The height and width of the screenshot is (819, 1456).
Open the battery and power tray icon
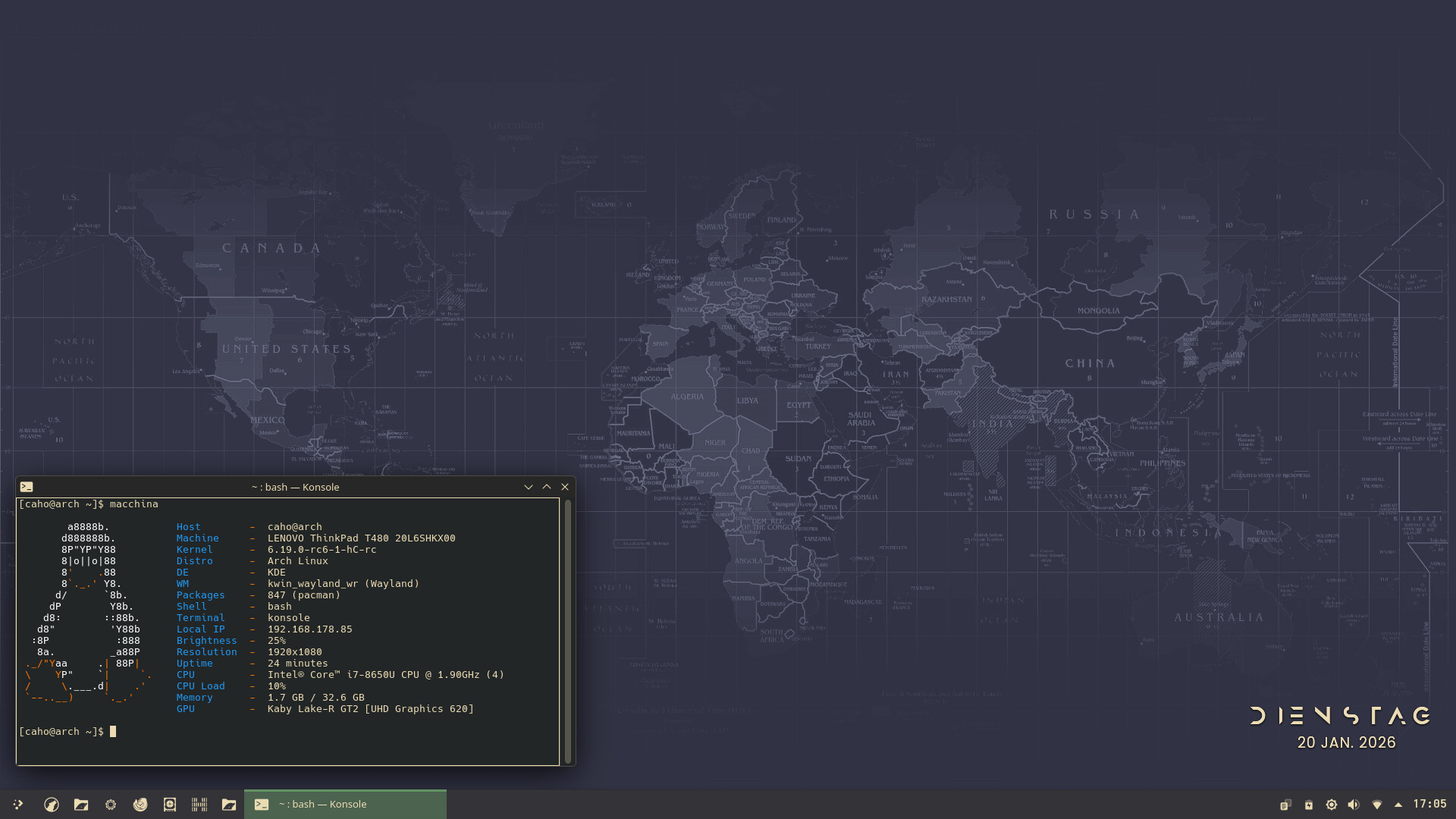(x=1308, y=805)
